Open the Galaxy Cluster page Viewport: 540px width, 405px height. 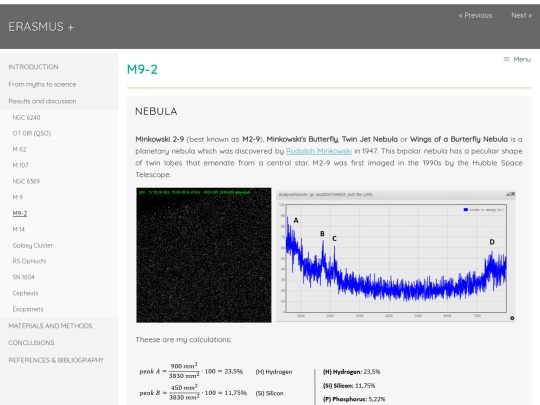tap(33, 246)
